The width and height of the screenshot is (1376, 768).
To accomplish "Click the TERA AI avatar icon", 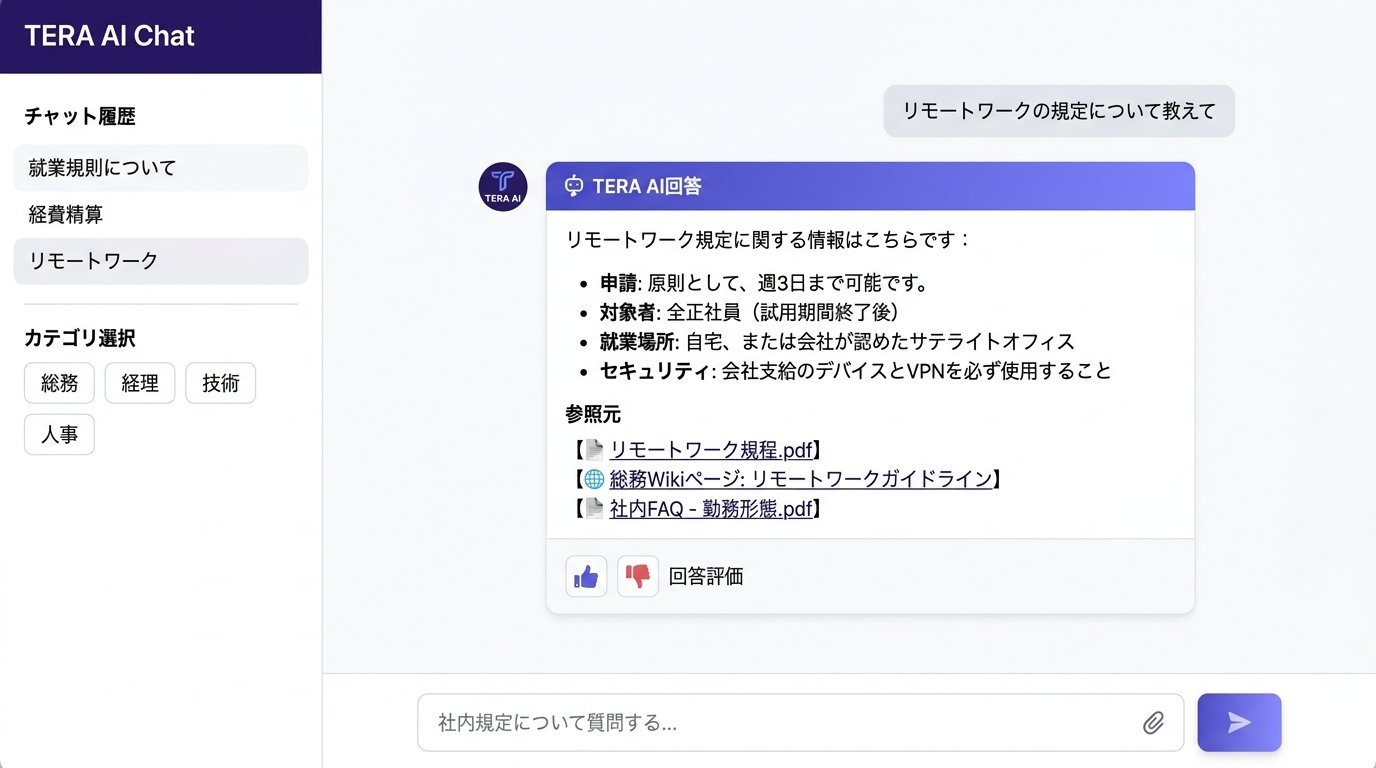I will click(502, 186).
